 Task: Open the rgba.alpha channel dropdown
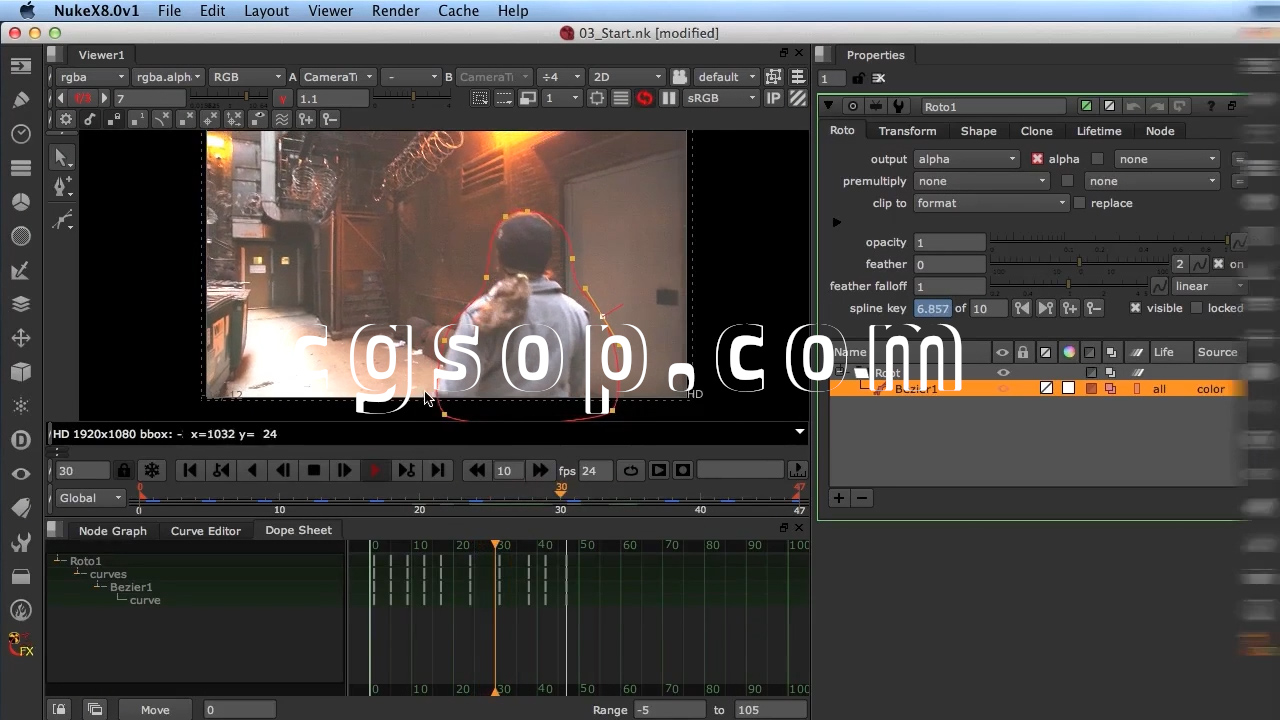169,77
